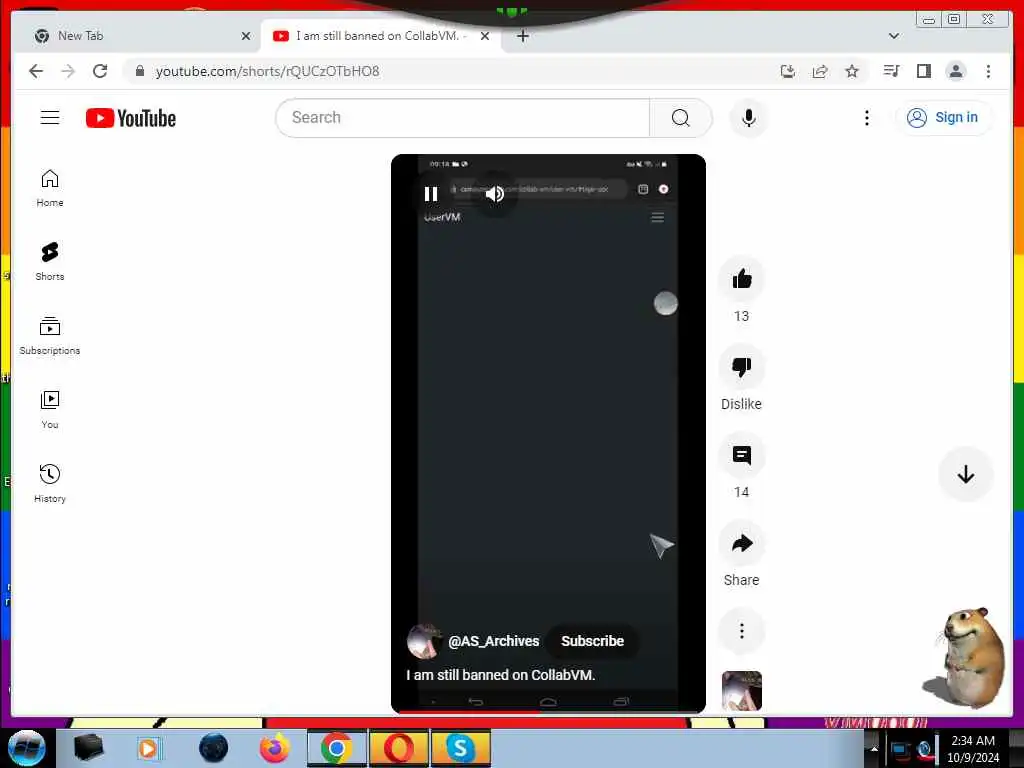Show hidden system tray icons
The width and height of the screenshot is (1024, 768).
(874, 749)
